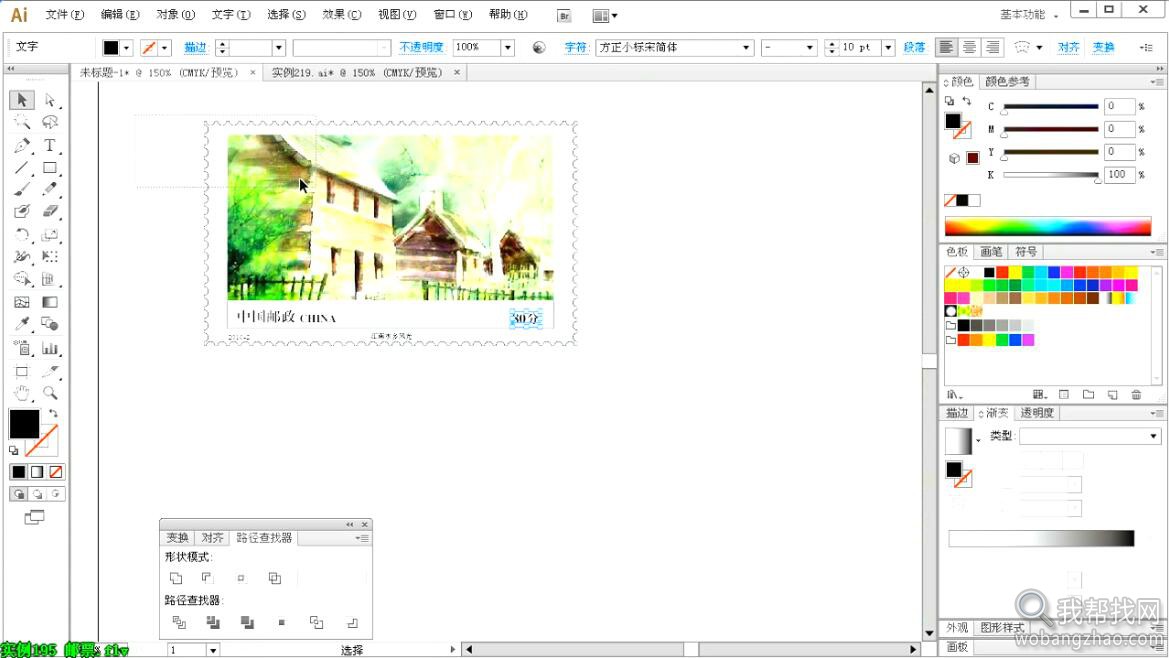Select the Column Graph tool

[x=50, y=348]
